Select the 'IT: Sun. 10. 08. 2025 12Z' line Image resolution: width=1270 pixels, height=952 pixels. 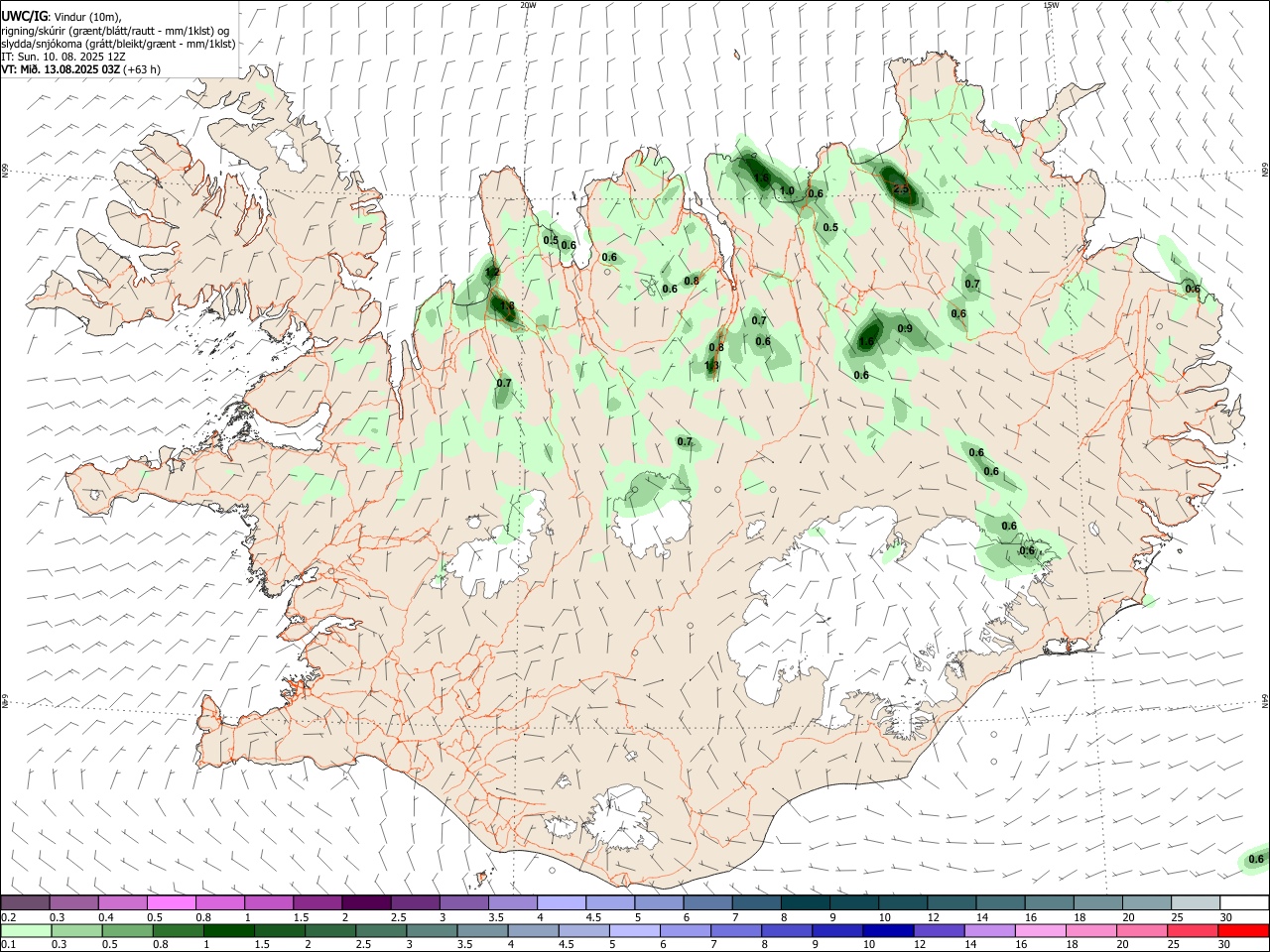click(63, 57)
